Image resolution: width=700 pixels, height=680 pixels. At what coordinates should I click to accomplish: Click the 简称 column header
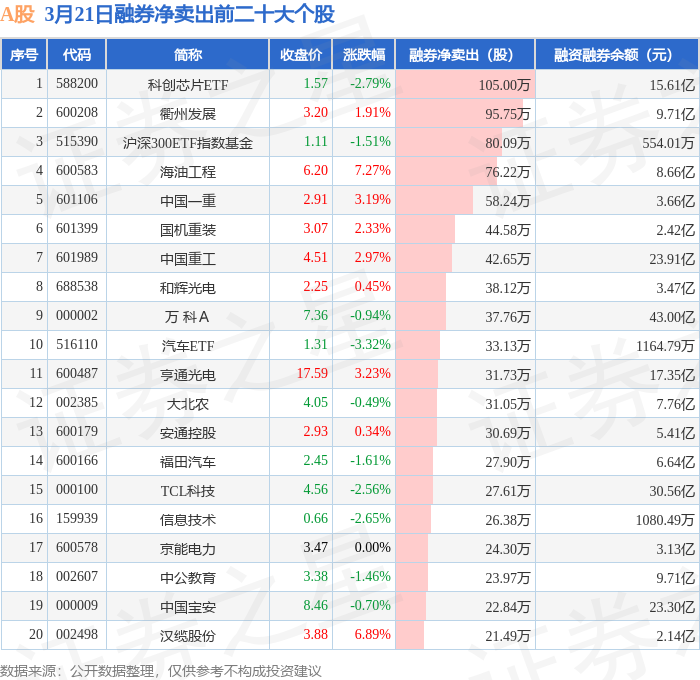(x=188, y=55)
